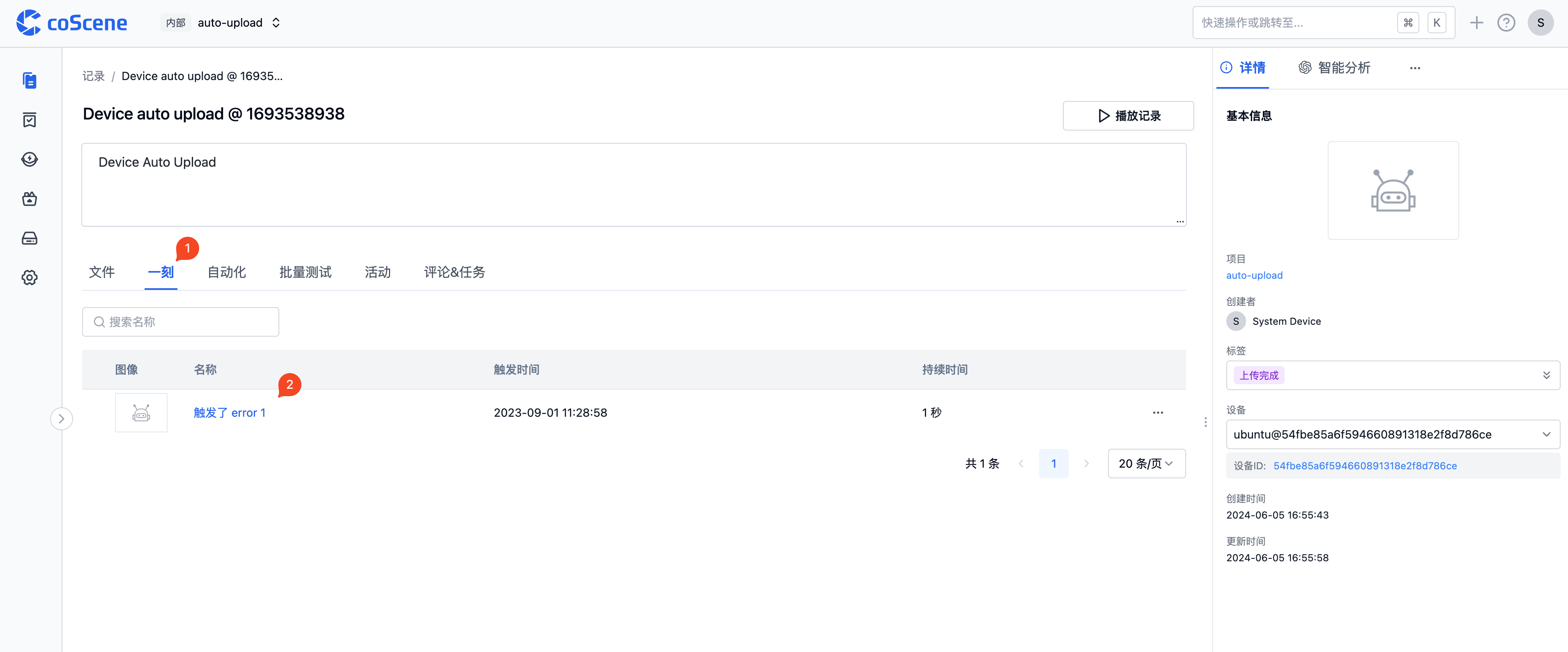The width and height of the screenshot is (1568, 652).
Task: Select page 1 in pagination
Action: point(1053,464)
